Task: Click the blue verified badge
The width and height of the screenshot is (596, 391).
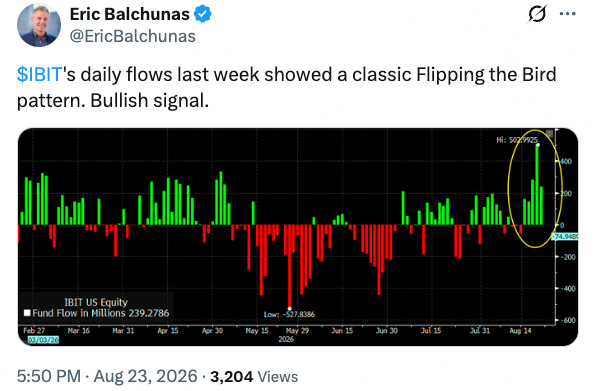Action: pos(203,14)
